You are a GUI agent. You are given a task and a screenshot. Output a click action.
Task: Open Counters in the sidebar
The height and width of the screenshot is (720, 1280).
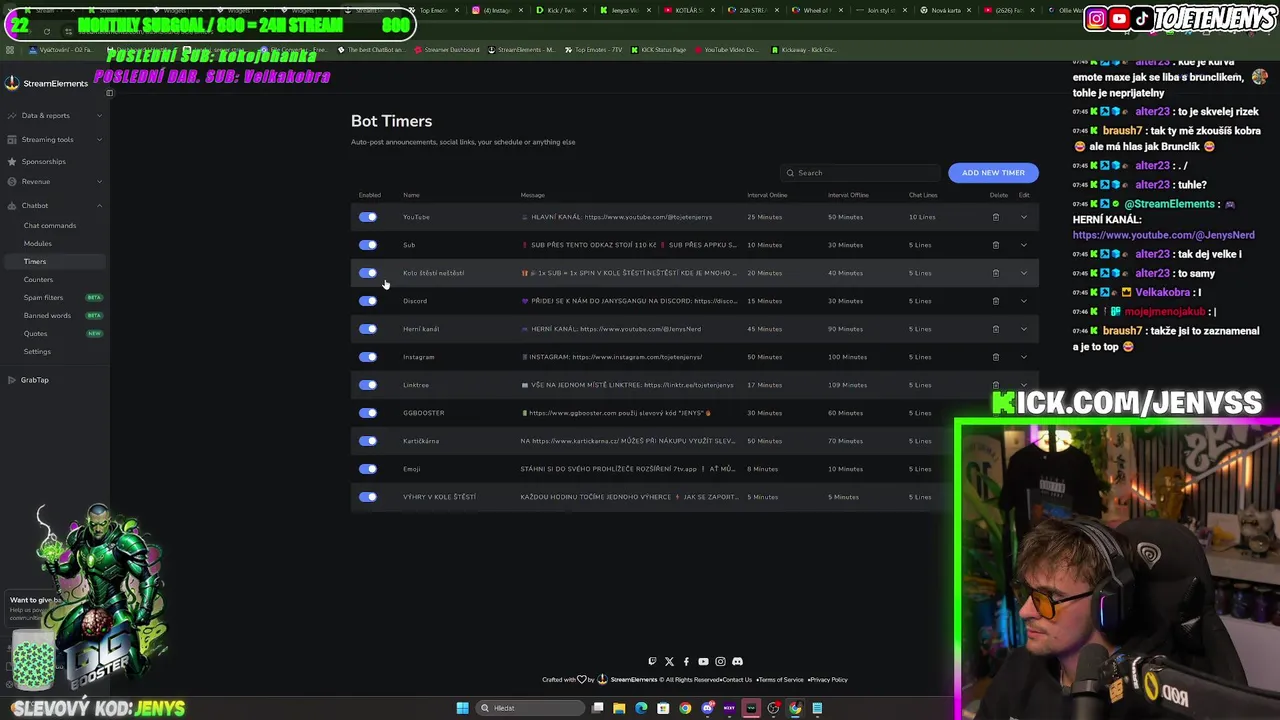[38, 280]
